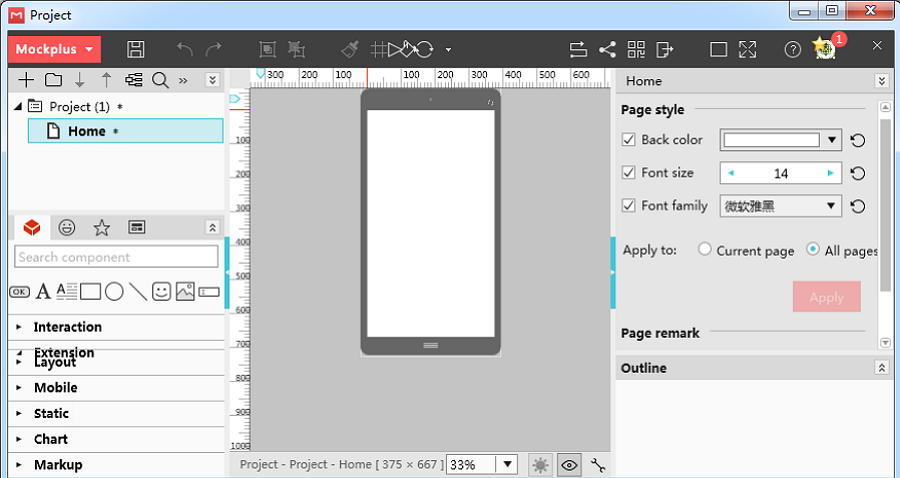This screenshot has height=478, width=900.
Task: Pick the image component
Action: click(x=185, y=292)
